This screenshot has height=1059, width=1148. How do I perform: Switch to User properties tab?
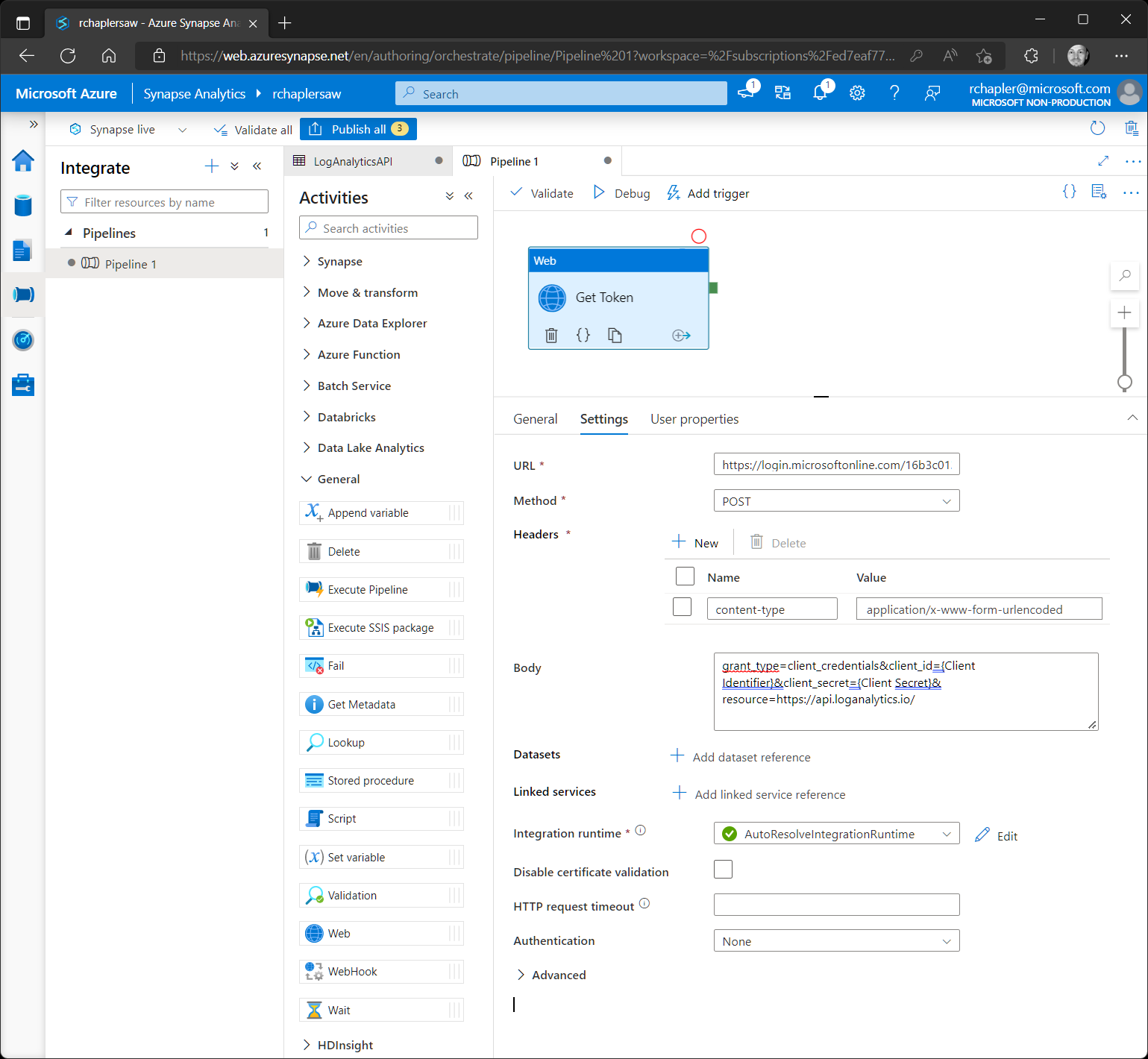(x=694, y=419)
